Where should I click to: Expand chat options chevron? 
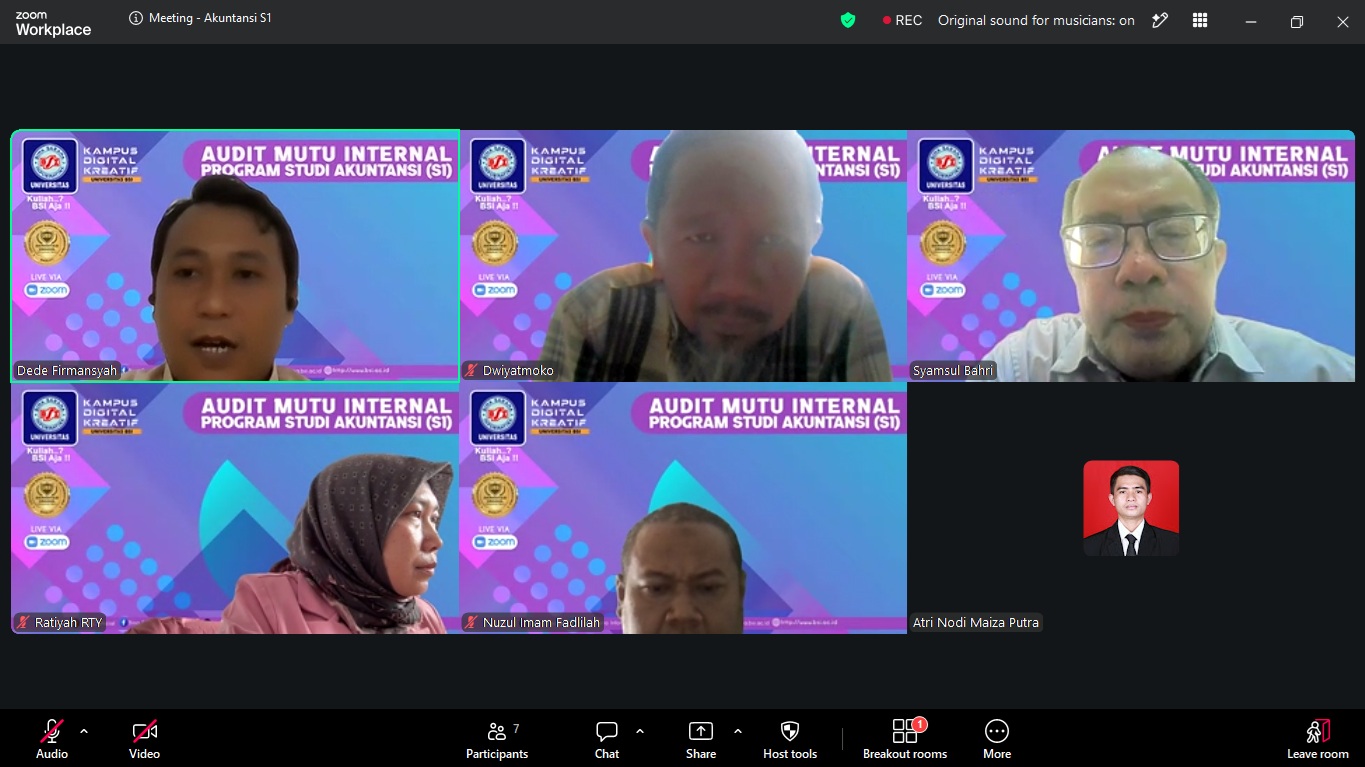click(640, 731)
